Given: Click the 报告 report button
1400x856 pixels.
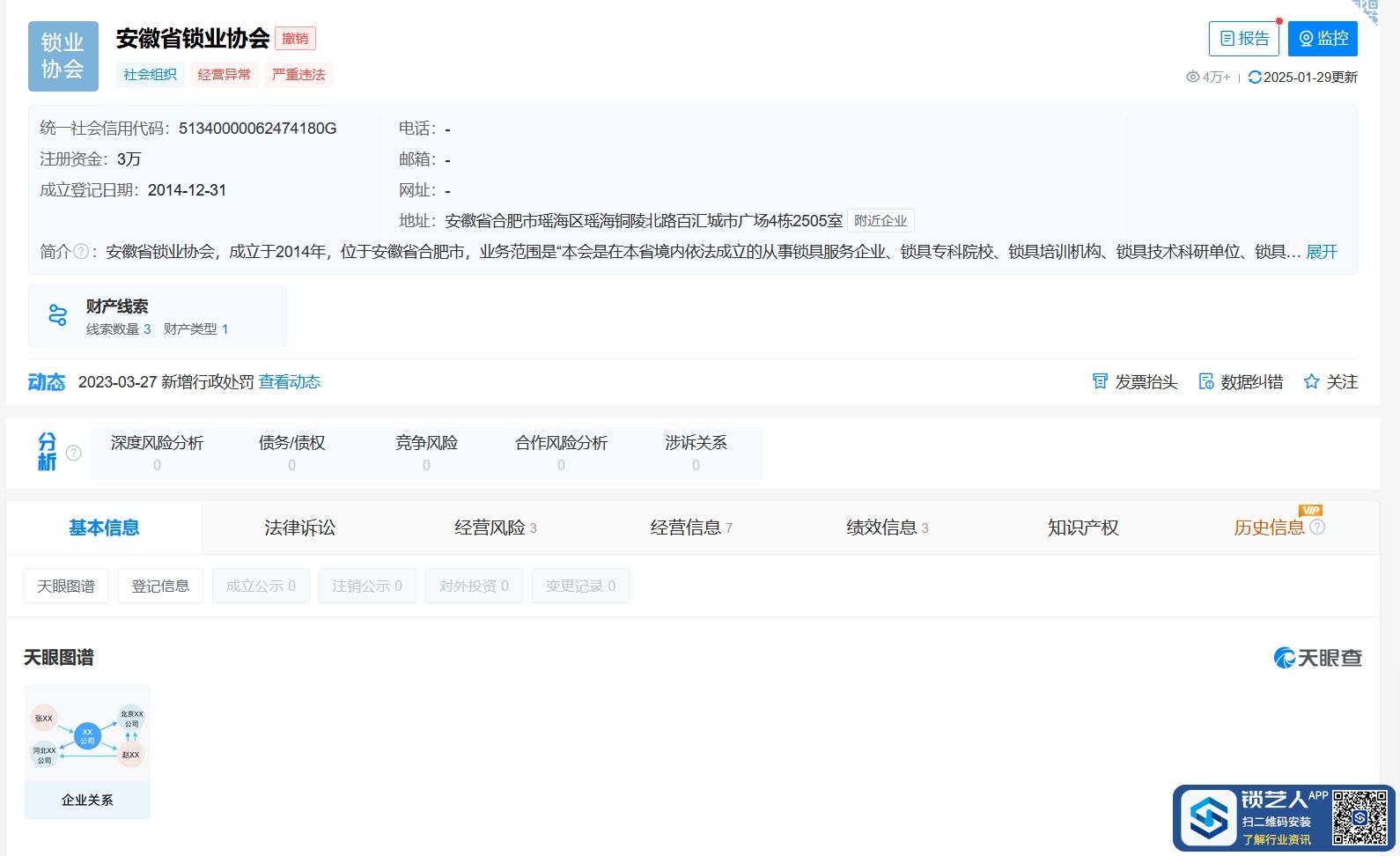Looking at the screenshot, I should [x=1243, y=39].
